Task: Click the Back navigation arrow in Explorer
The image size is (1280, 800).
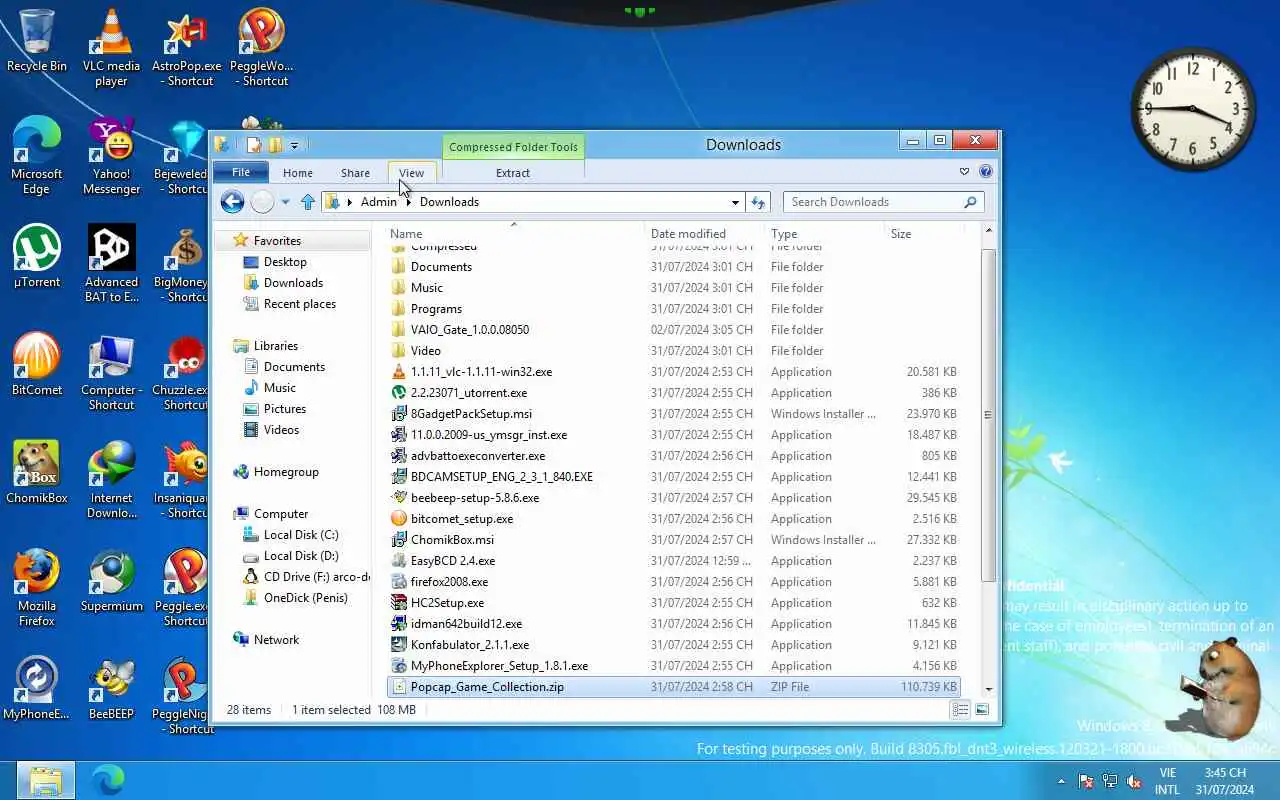Action: (x=232, y=202)
